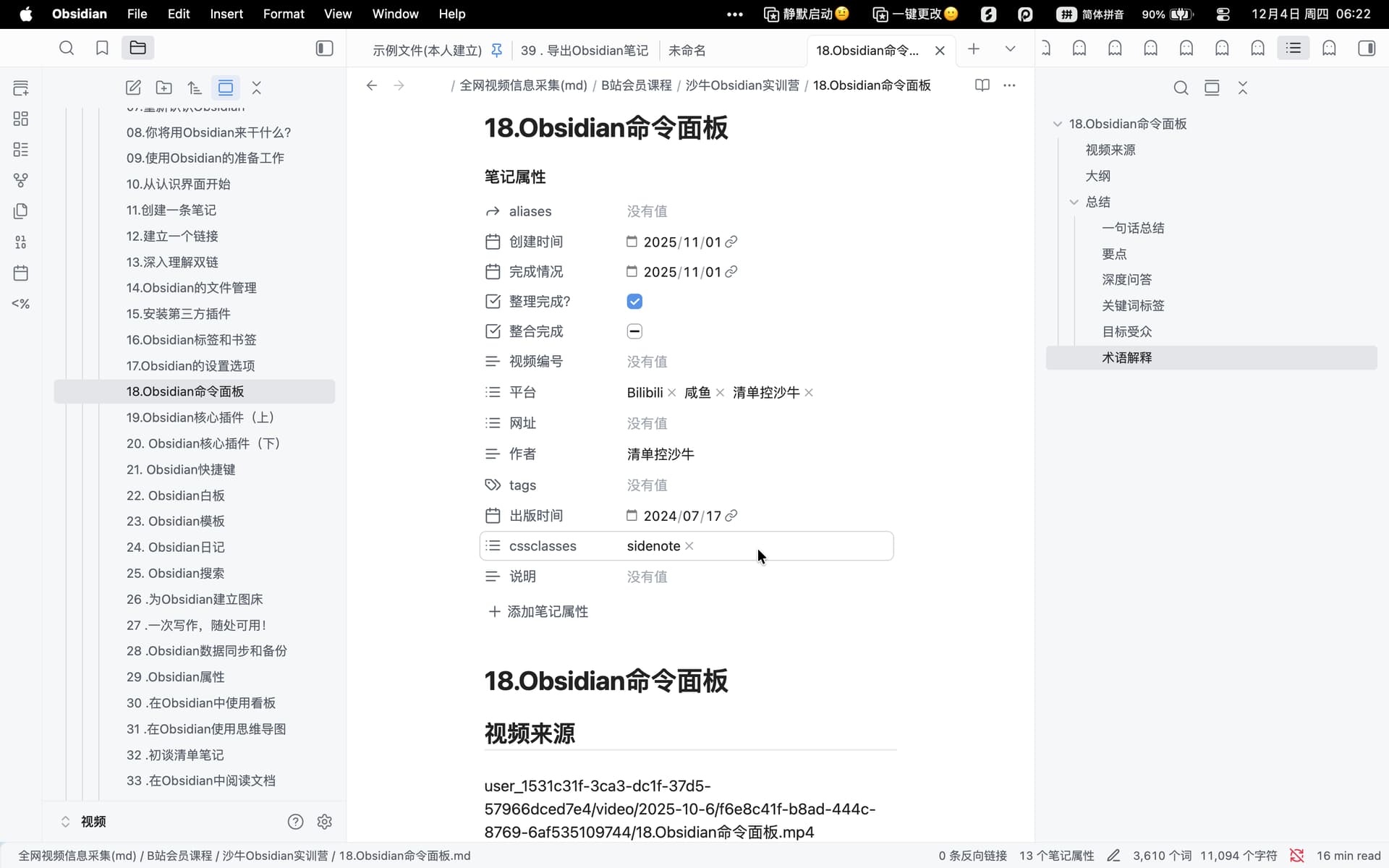The height and width of the screenshot is (868, 1389).
Task: Open note 21. Obsidian快捷键 in file list
Action: 181,469
